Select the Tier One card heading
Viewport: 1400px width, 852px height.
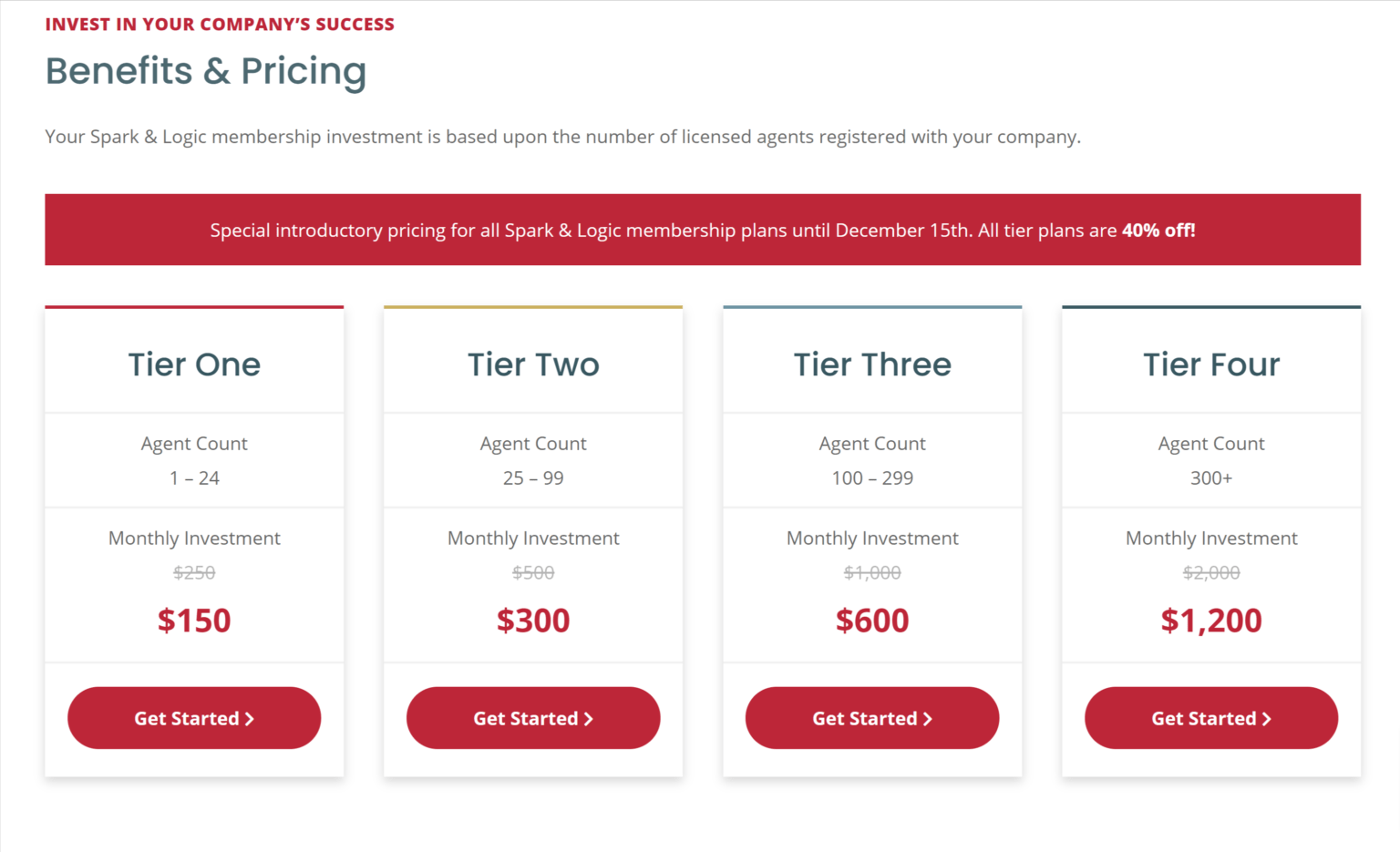(194, 364)
